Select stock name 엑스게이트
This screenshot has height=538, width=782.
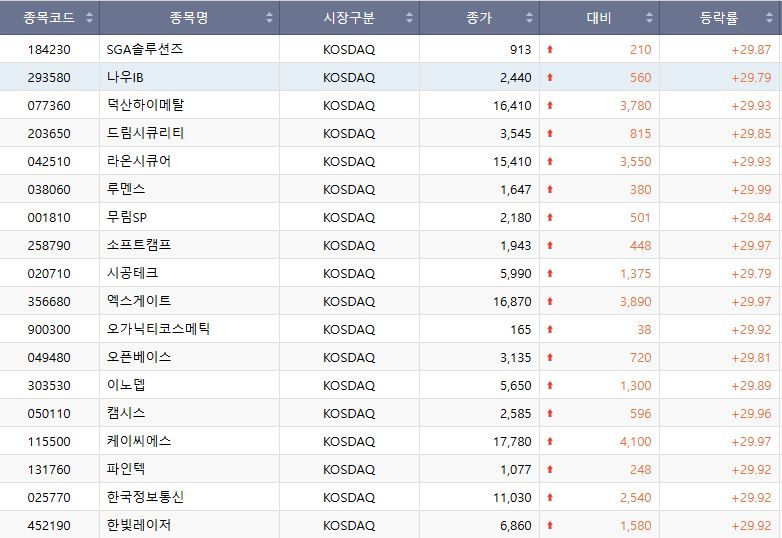click(139, 301)
